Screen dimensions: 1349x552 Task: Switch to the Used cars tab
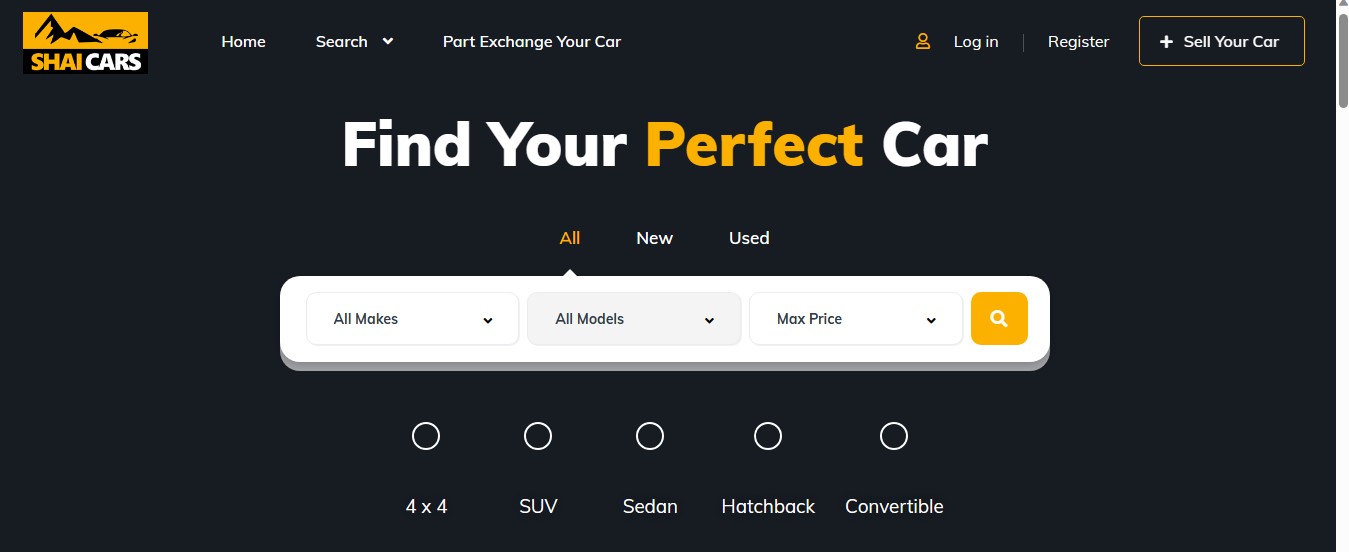749,238
